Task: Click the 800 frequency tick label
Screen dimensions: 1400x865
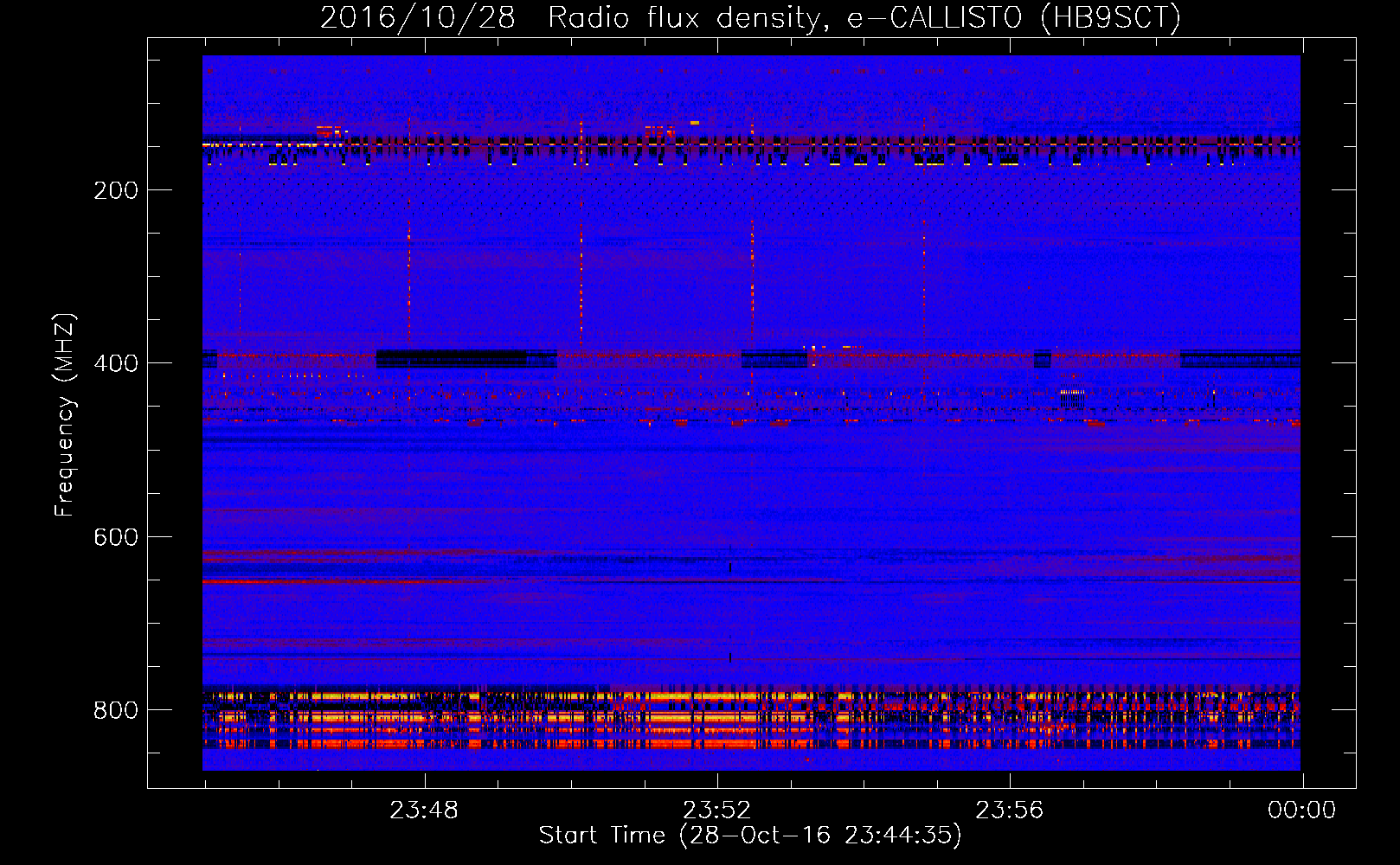Action: click(x=116, y=710)
